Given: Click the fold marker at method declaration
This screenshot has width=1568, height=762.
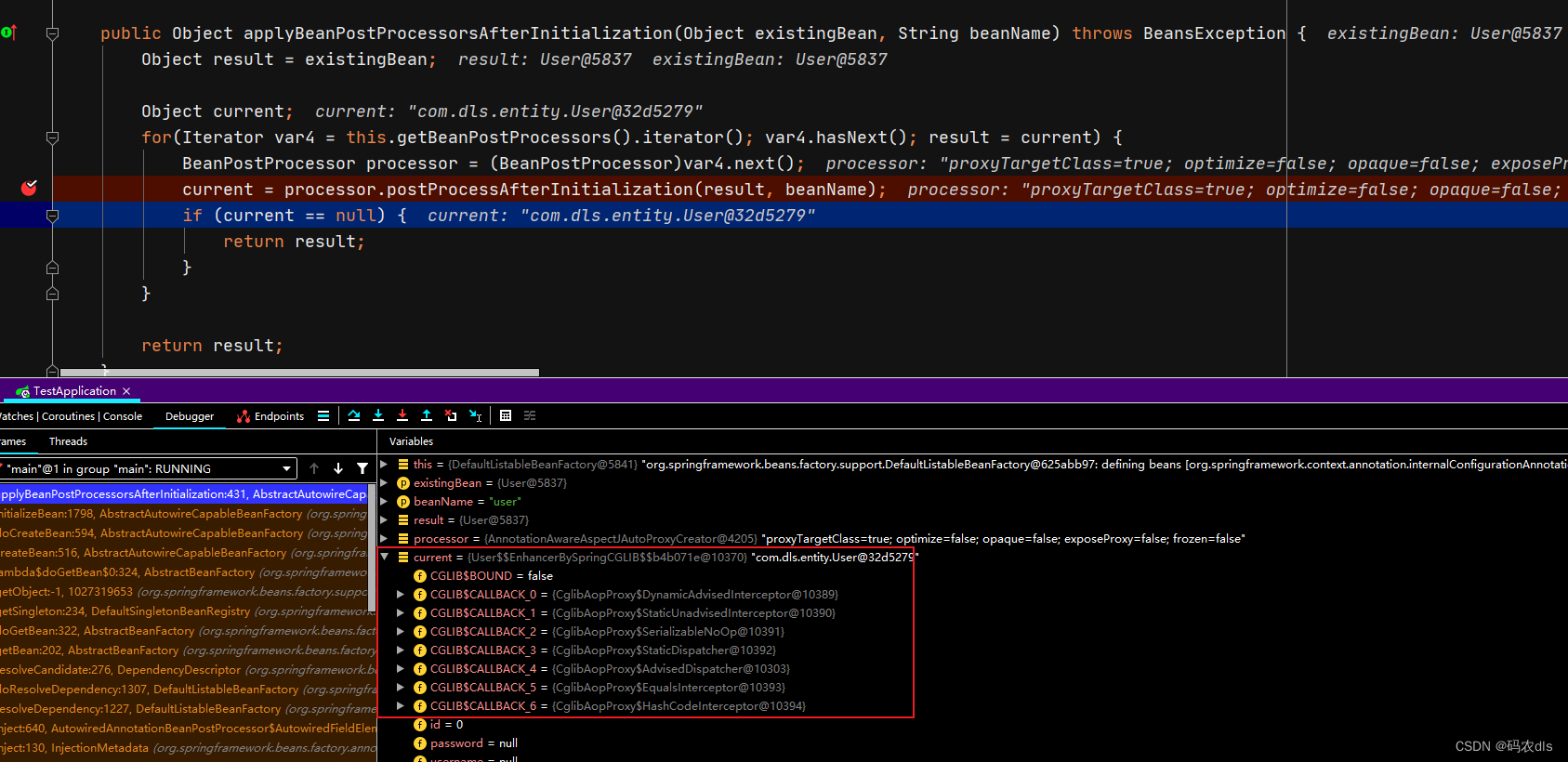Looking at the screenshot, I should (52, 33).
